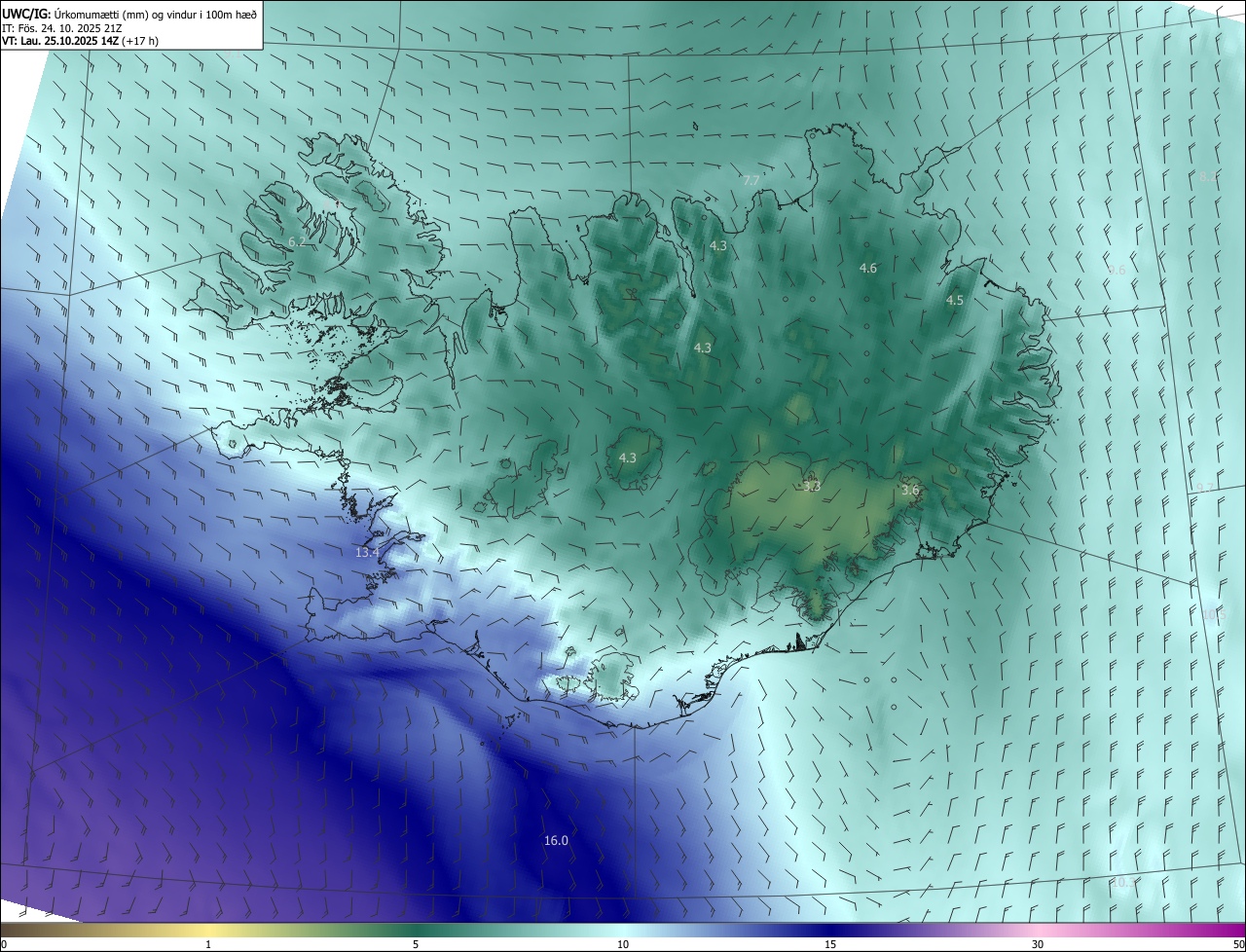Screen dimensions: 1246x952
Task: Click the 15 tick on the colour scale
Action: (830, 944)
